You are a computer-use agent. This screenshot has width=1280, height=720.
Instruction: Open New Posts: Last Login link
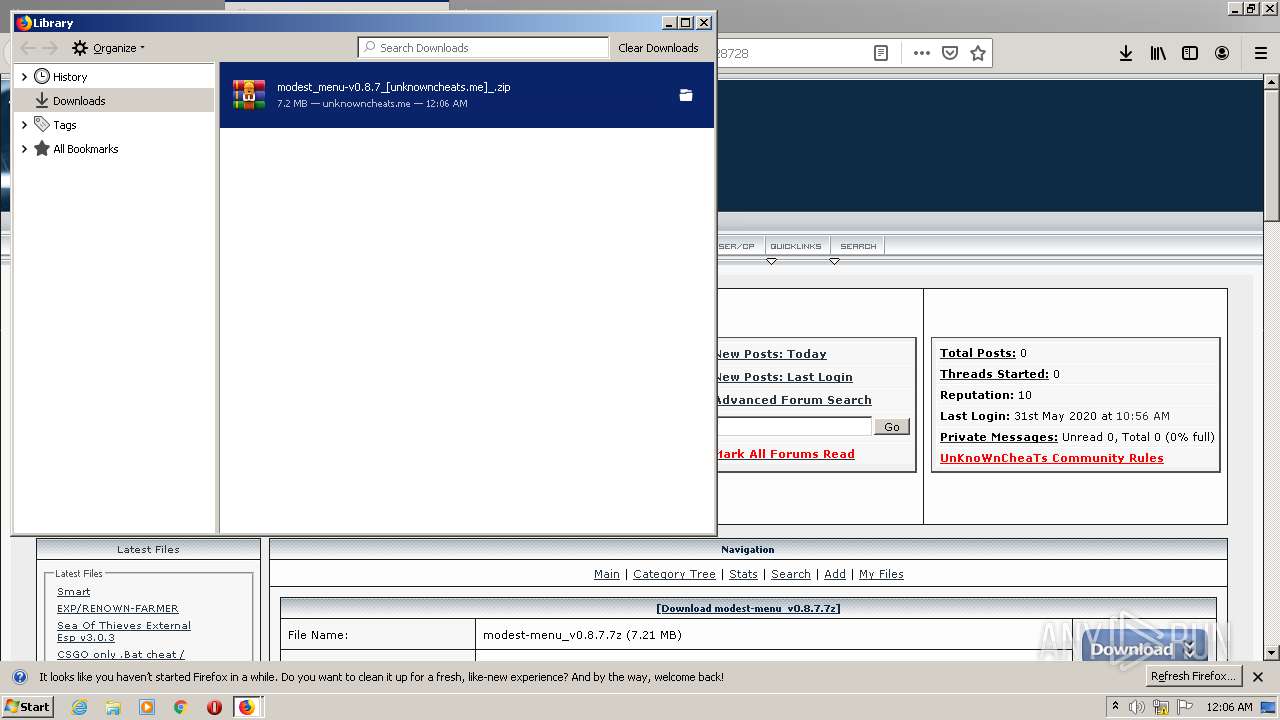[784, 377]
